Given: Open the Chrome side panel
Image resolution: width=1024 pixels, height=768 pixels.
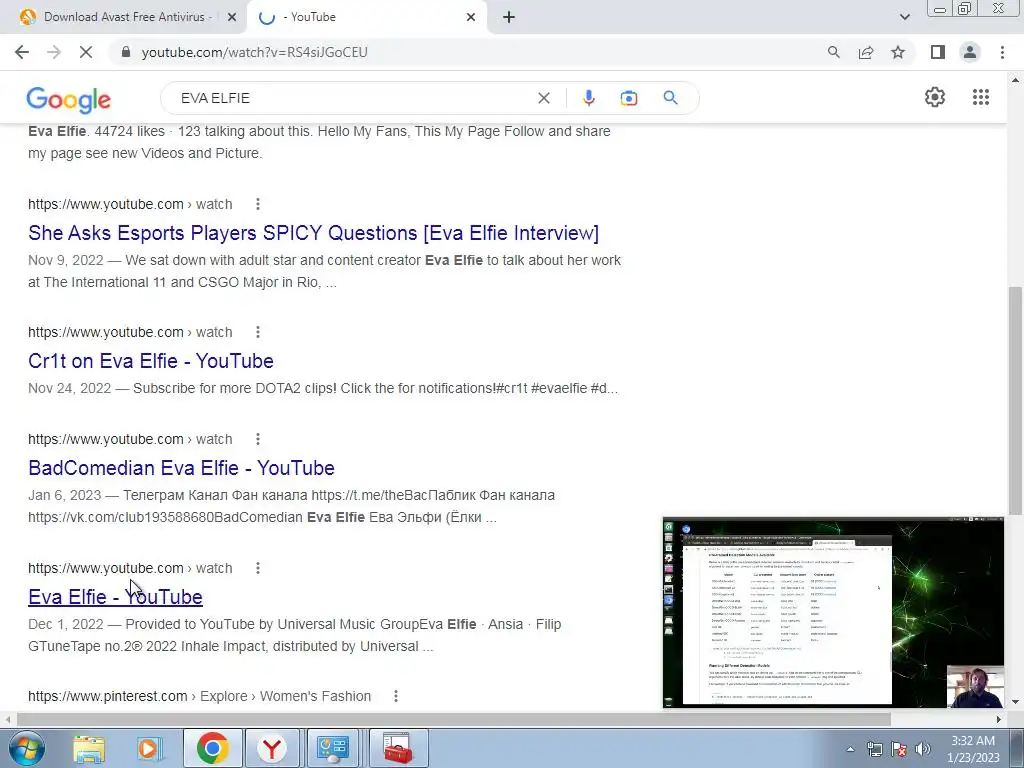Looking at the screenshot, I should 938,52.
